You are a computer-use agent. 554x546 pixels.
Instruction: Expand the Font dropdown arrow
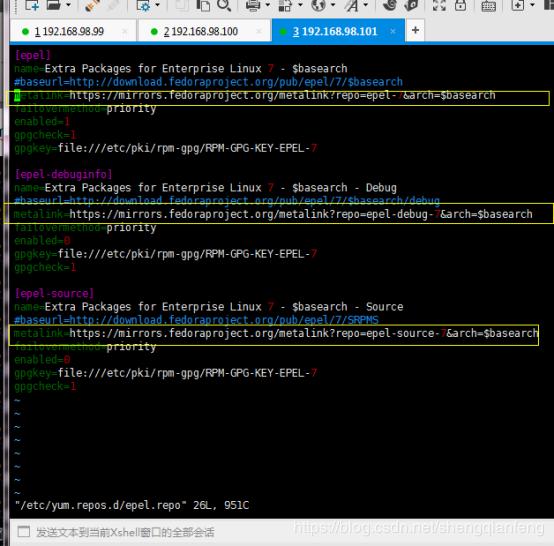(366, 5)
